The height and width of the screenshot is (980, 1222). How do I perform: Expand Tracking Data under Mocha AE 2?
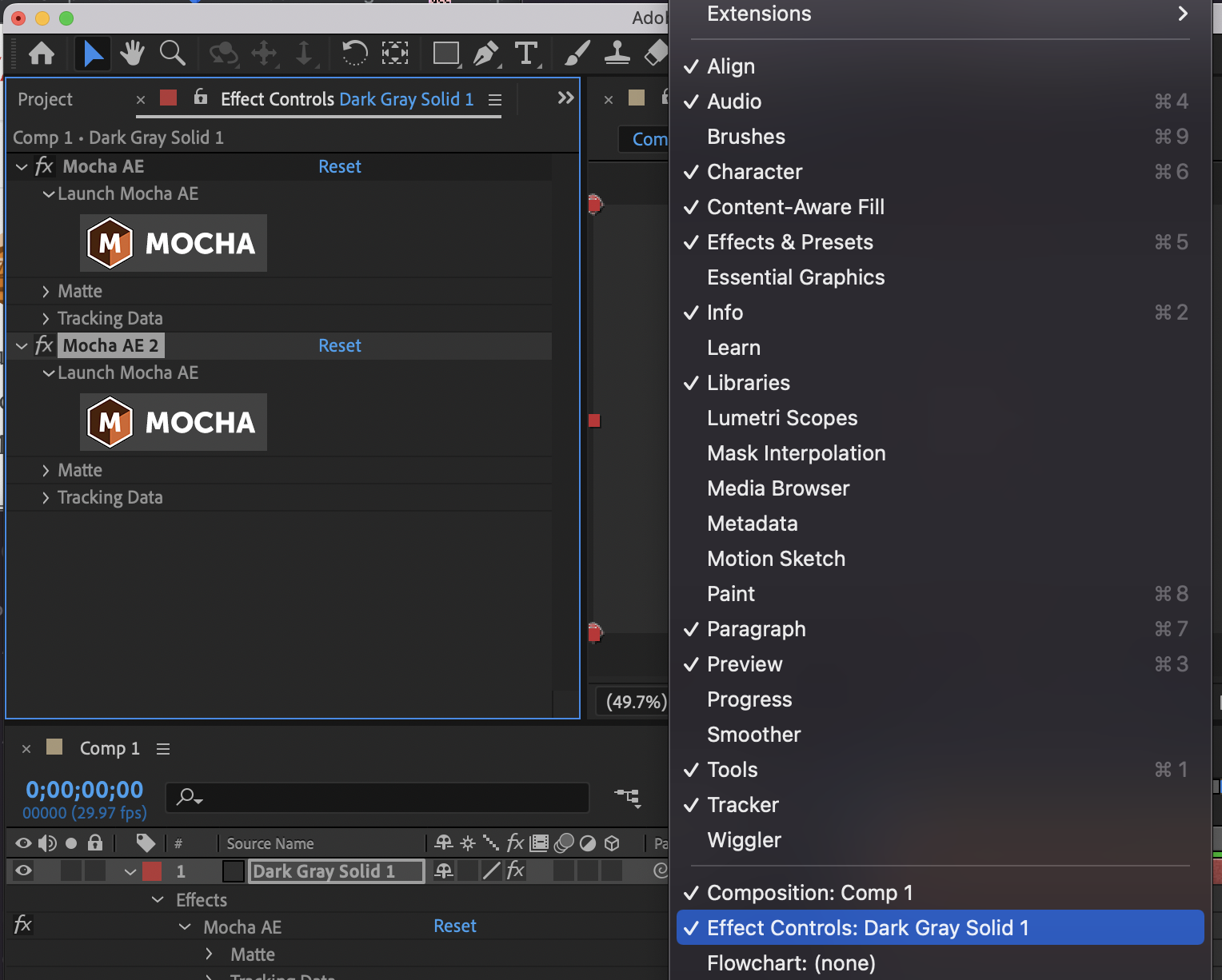(46, 496)
